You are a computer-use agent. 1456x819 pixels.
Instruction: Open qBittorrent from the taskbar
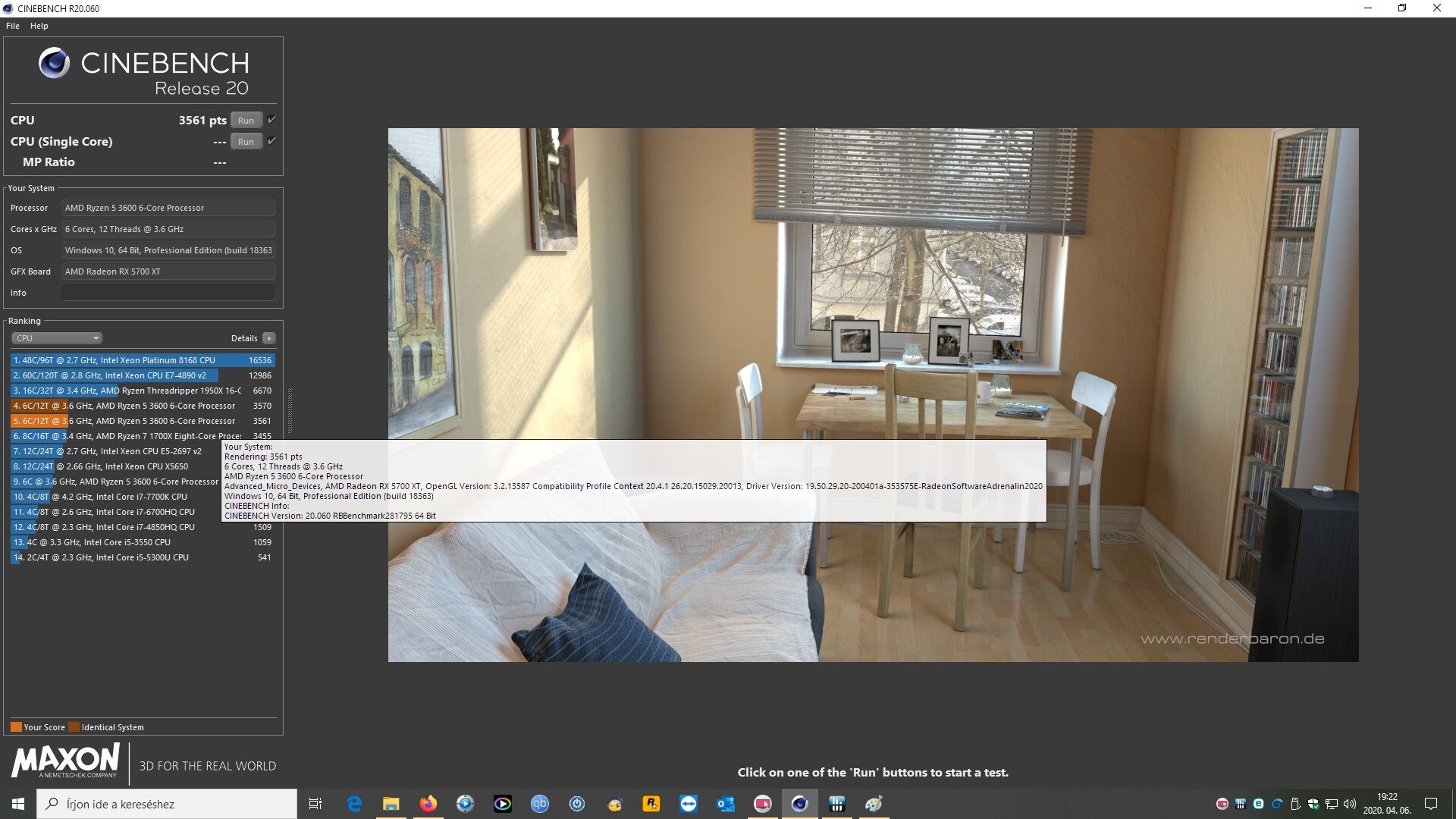[539, 804]
